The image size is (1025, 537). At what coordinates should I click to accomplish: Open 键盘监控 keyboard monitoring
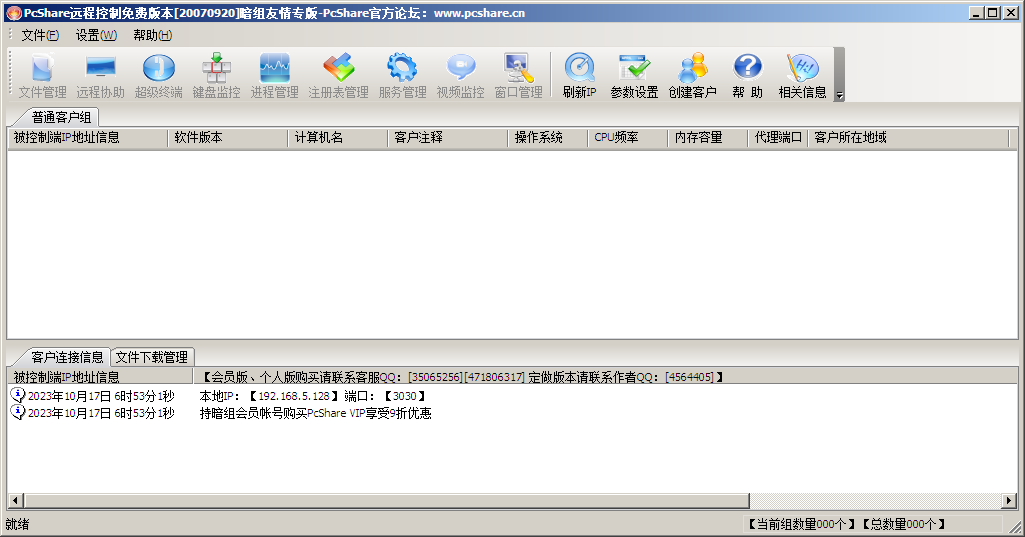(x=216, y=75)
